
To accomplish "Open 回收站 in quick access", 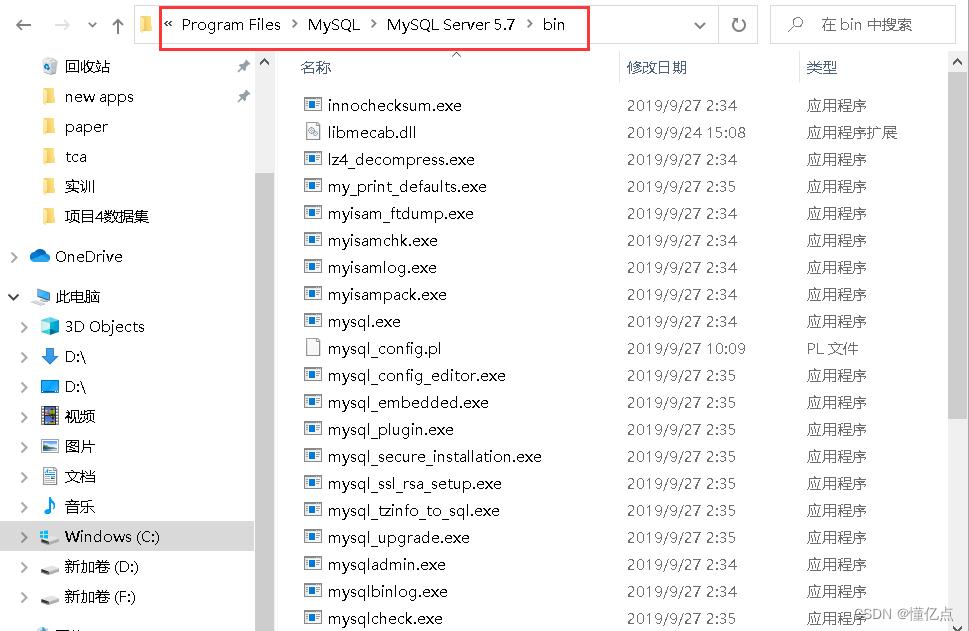I will pos(87,67).
